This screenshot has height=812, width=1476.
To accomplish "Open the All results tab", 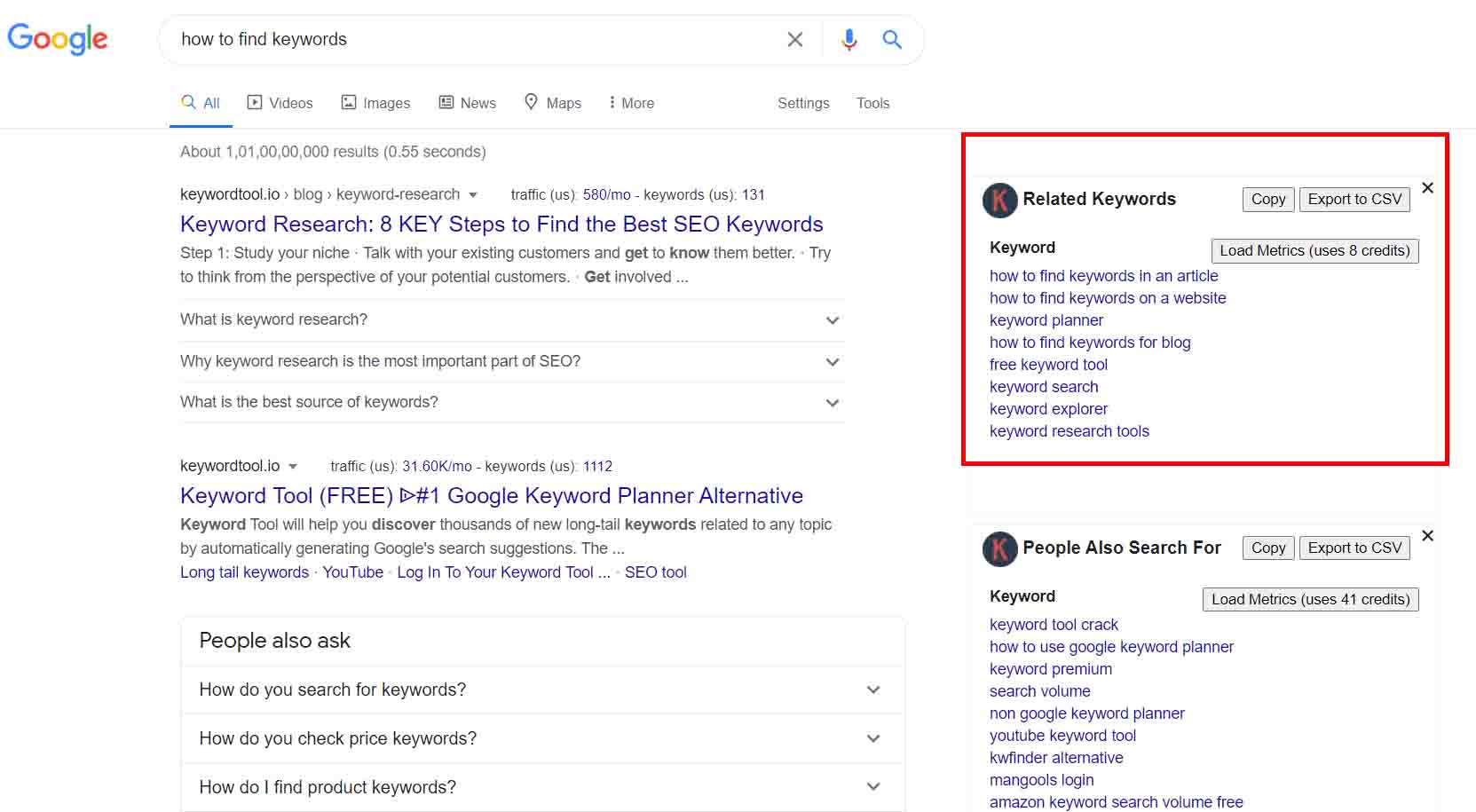I will 201,103.
